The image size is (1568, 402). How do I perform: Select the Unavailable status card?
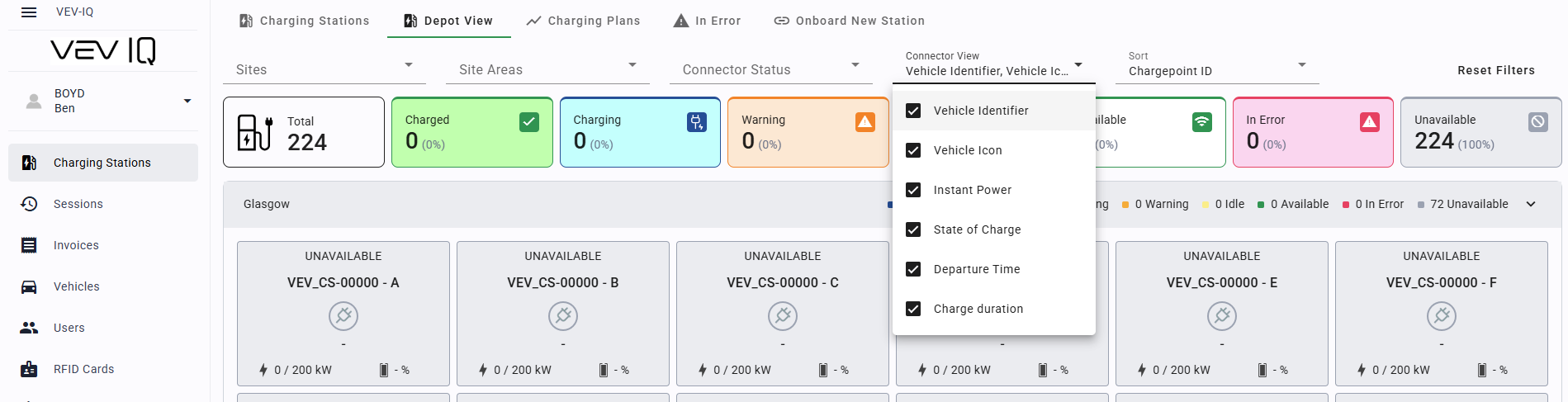coord(1480,132)
